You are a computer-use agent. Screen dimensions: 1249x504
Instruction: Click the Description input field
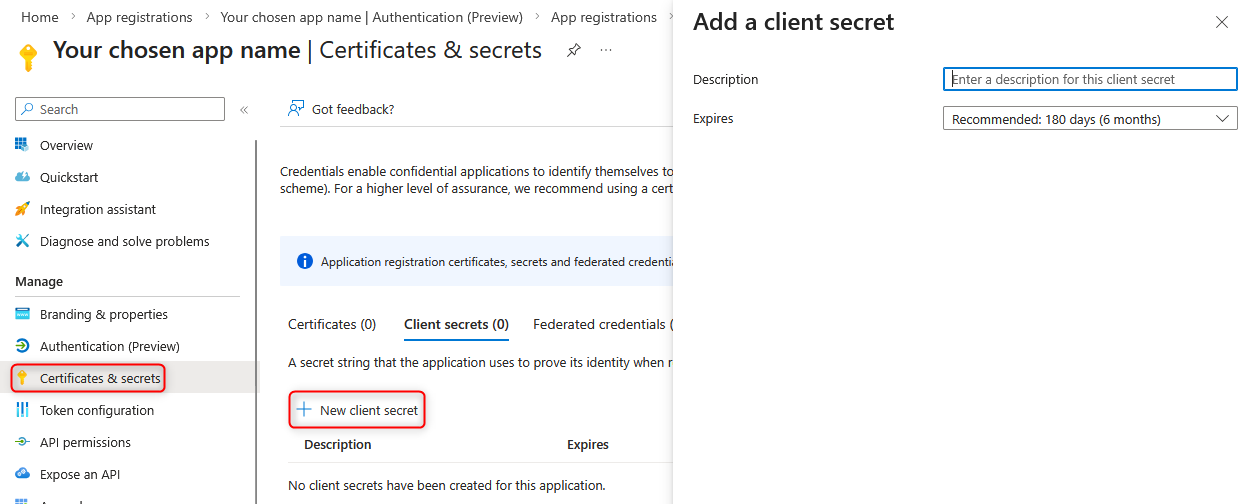point(1090,79)
